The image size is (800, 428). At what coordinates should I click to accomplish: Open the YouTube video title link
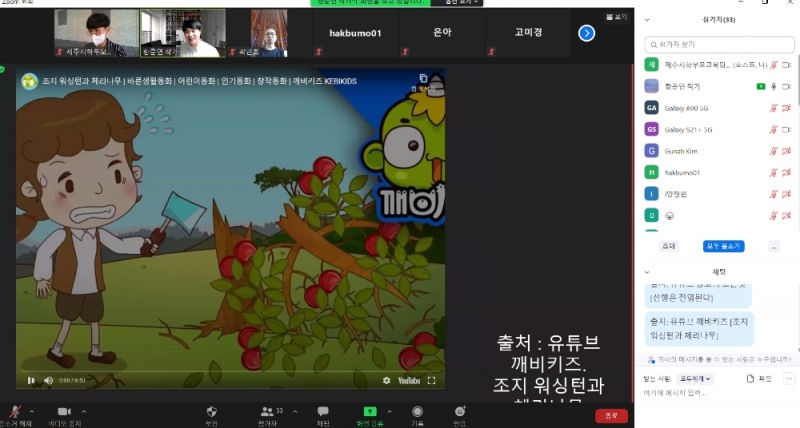point(199,81)
